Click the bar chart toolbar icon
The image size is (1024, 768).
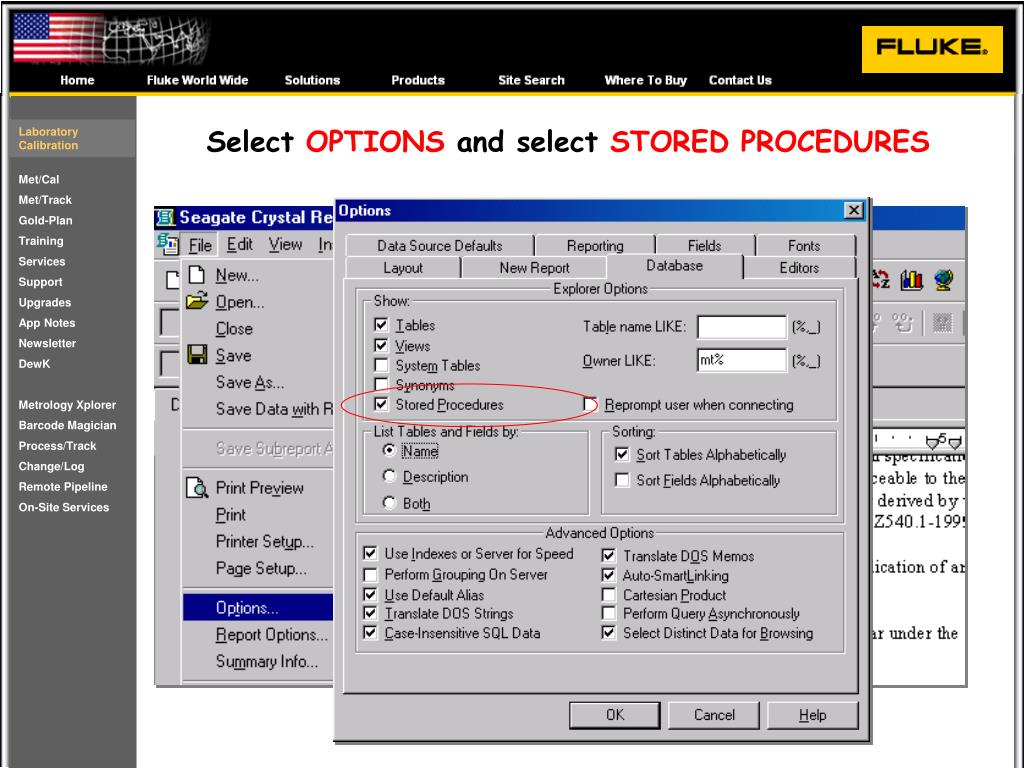point(912,280)
